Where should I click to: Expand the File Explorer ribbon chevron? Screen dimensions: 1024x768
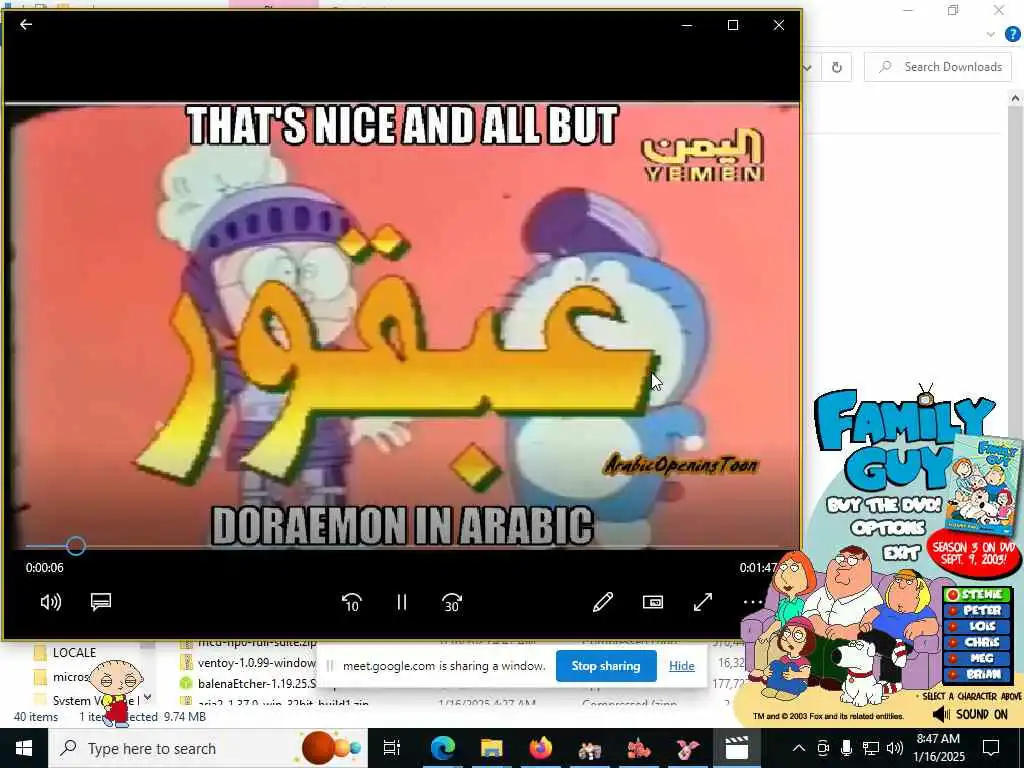click(x=991, y=34)
